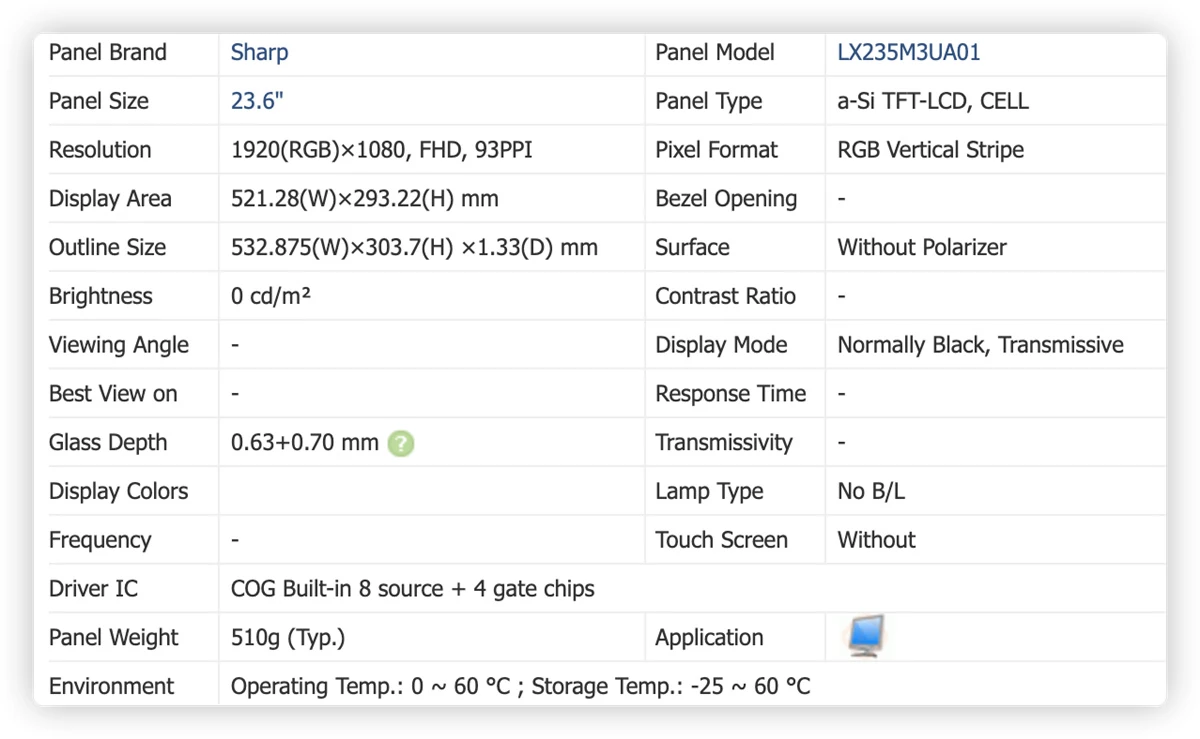Select the Display Area dimensions text

point(364,199)
